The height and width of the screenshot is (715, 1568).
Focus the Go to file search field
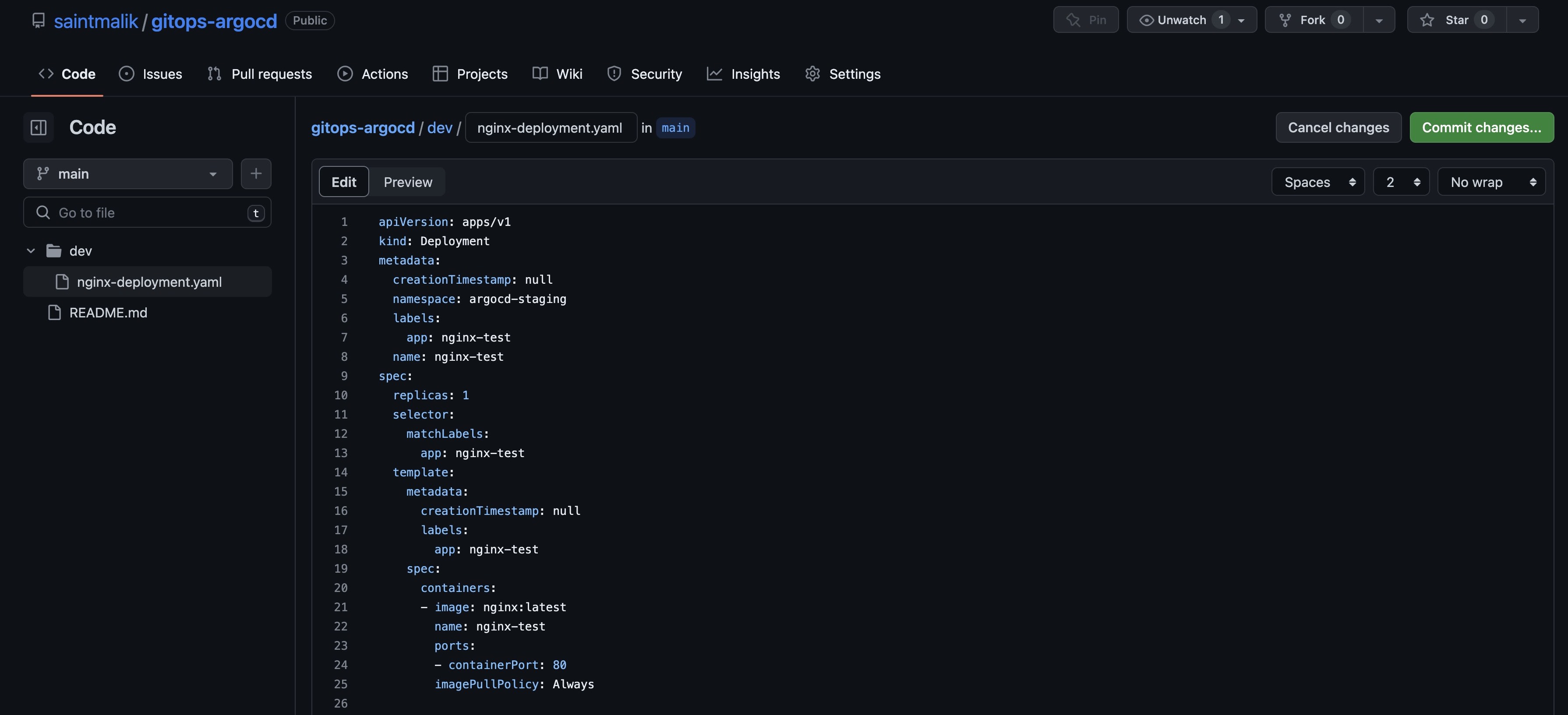click(x=147, y=212)
